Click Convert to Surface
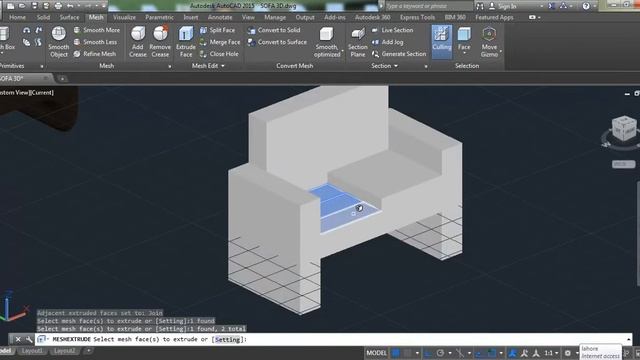The height and width of the screenshot is (360, 640). click(x=277, y=42)
